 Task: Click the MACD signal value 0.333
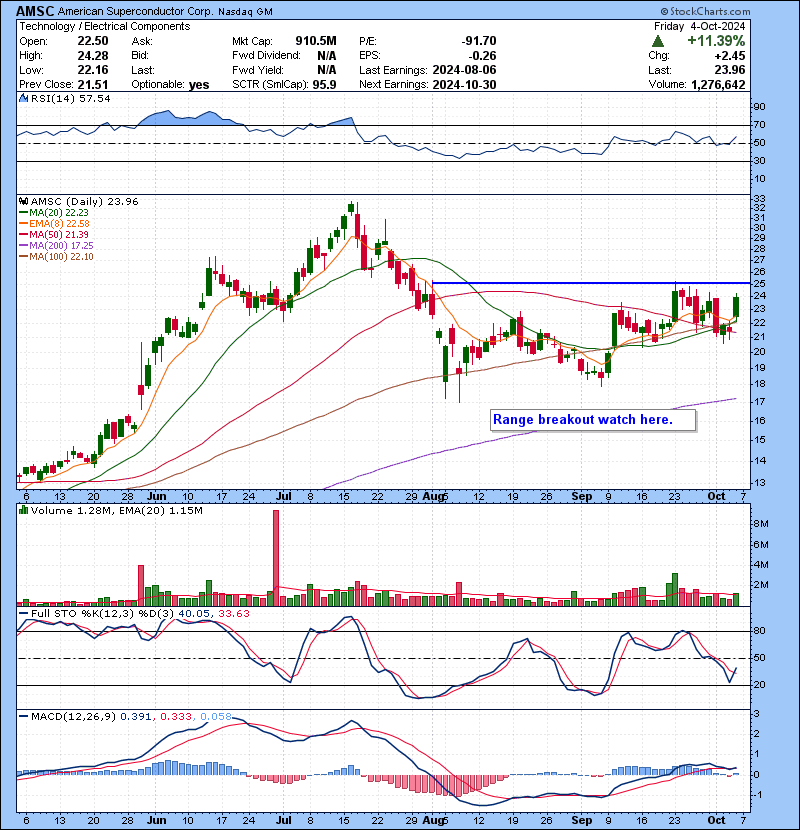pyautogui.click(x=176, y=716)
